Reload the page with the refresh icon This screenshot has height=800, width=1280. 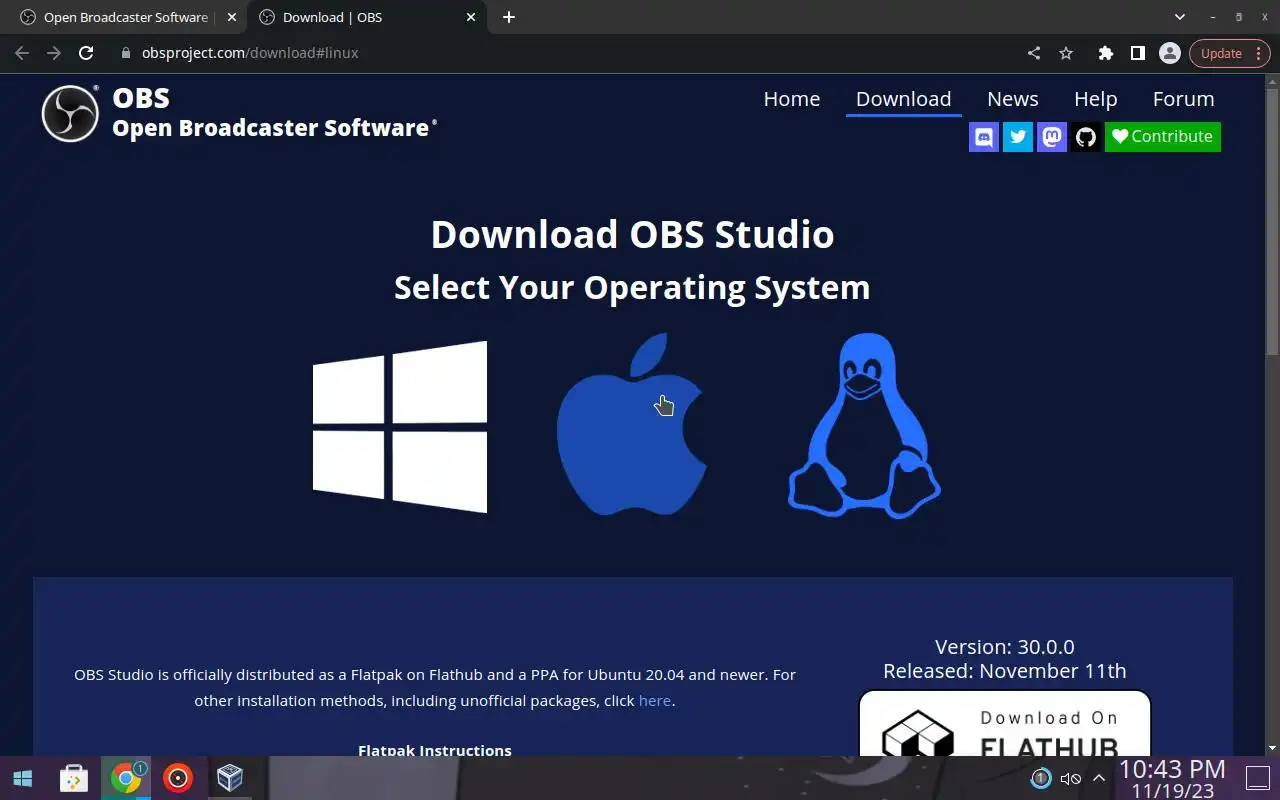point(86,53)
